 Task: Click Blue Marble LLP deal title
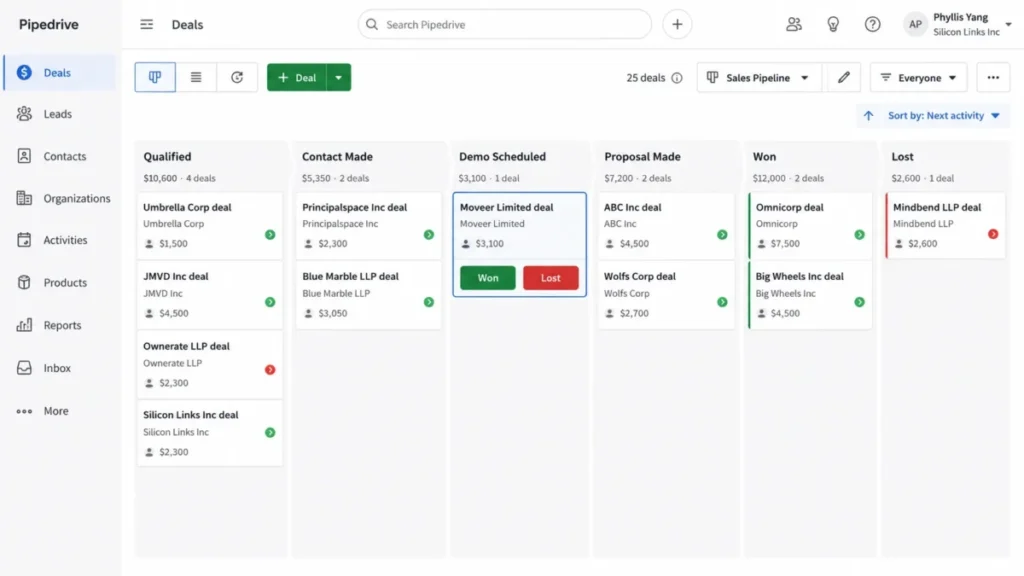[x=350, y=276]
